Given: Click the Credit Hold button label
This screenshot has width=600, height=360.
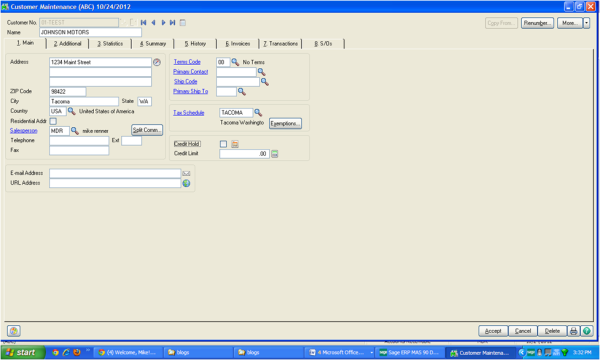Looking at the screenshot, I should [x=187, y=144].
